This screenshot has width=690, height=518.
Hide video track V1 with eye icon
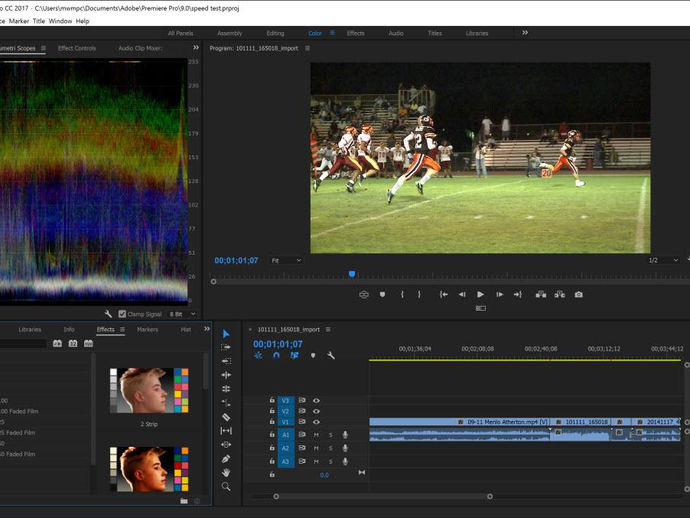(x=316, y=422)
